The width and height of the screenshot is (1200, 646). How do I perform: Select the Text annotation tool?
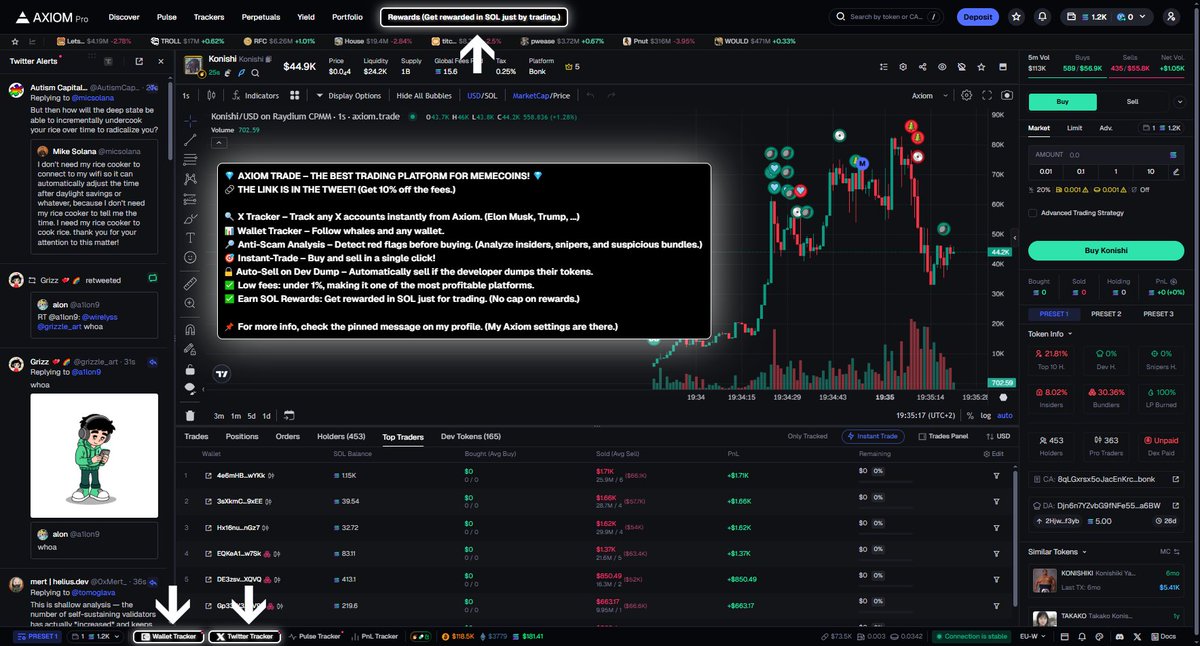tap(190, 238)
